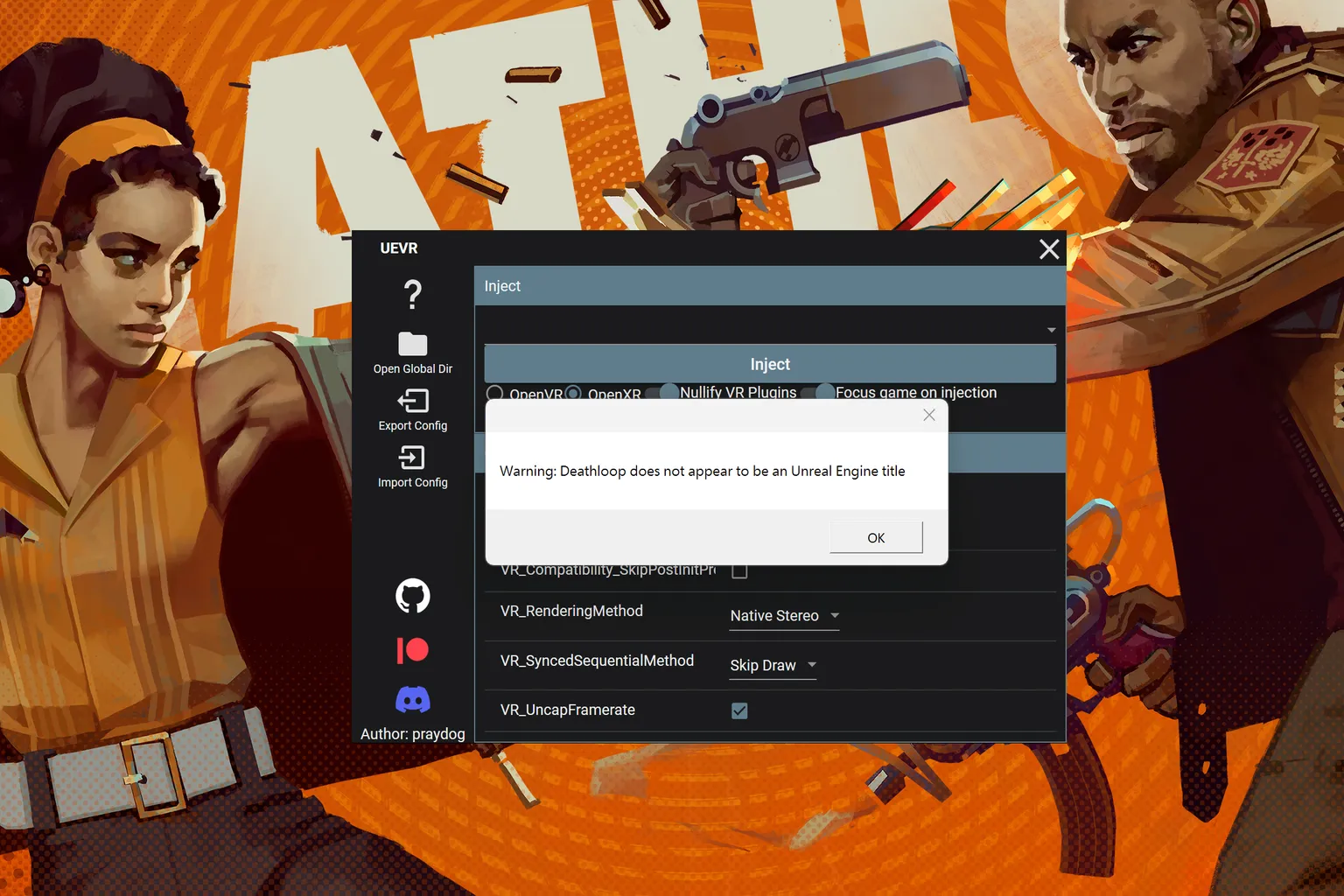Click the UEVR window title
The width and height of the screenshot is (1344, 896).
coord(399,248)
